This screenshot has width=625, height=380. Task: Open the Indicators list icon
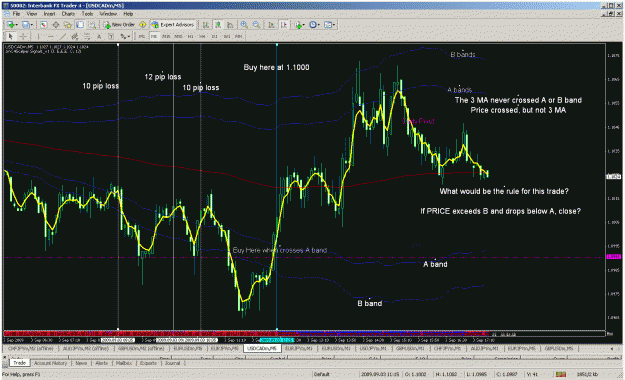[298, 25]
